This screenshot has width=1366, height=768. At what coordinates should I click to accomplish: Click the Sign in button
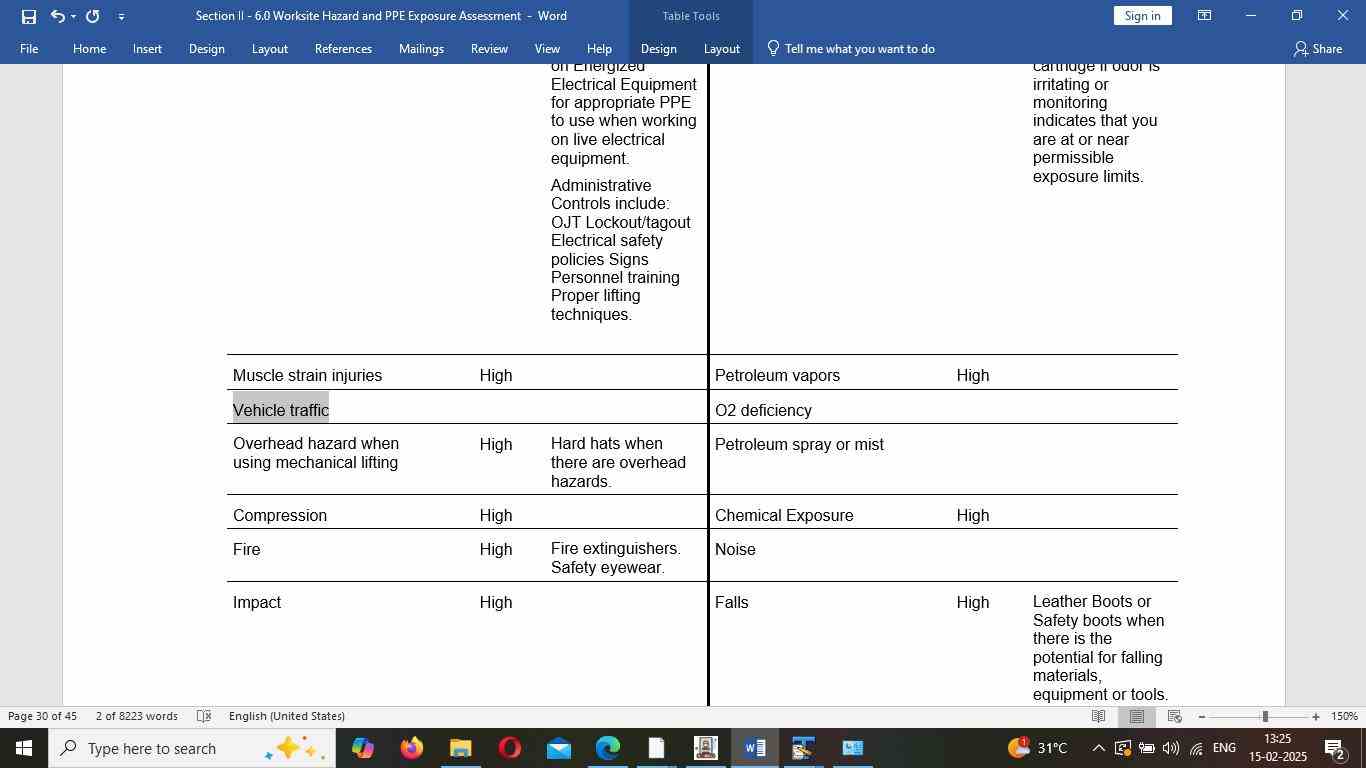point(1142,15)
